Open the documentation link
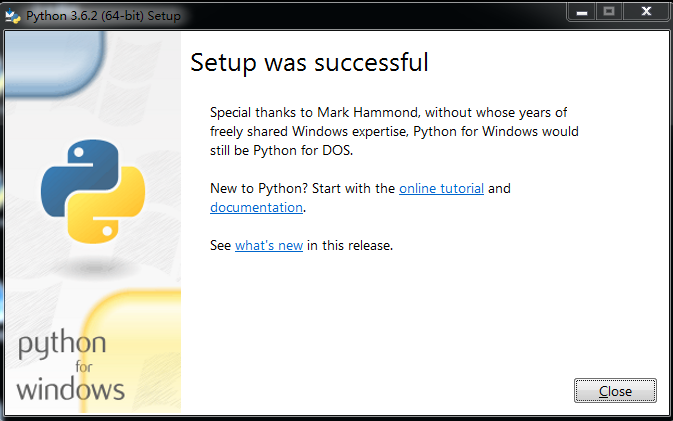 pyautogui.click(x=256, y=207)
